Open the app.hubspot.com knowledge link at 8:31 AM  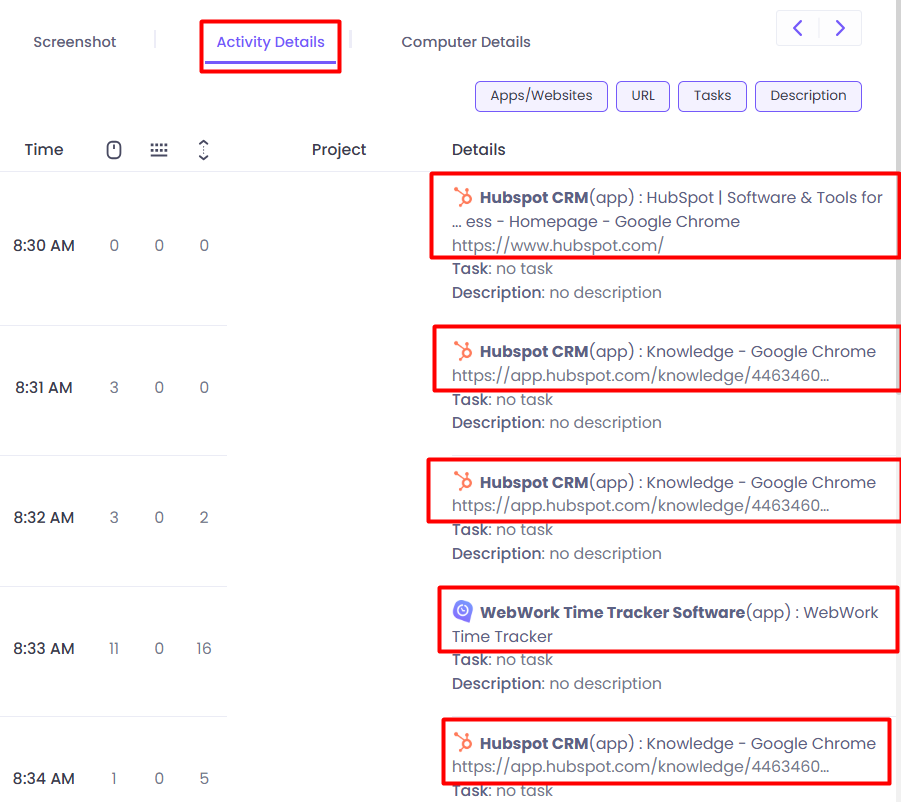coord(590,375)
